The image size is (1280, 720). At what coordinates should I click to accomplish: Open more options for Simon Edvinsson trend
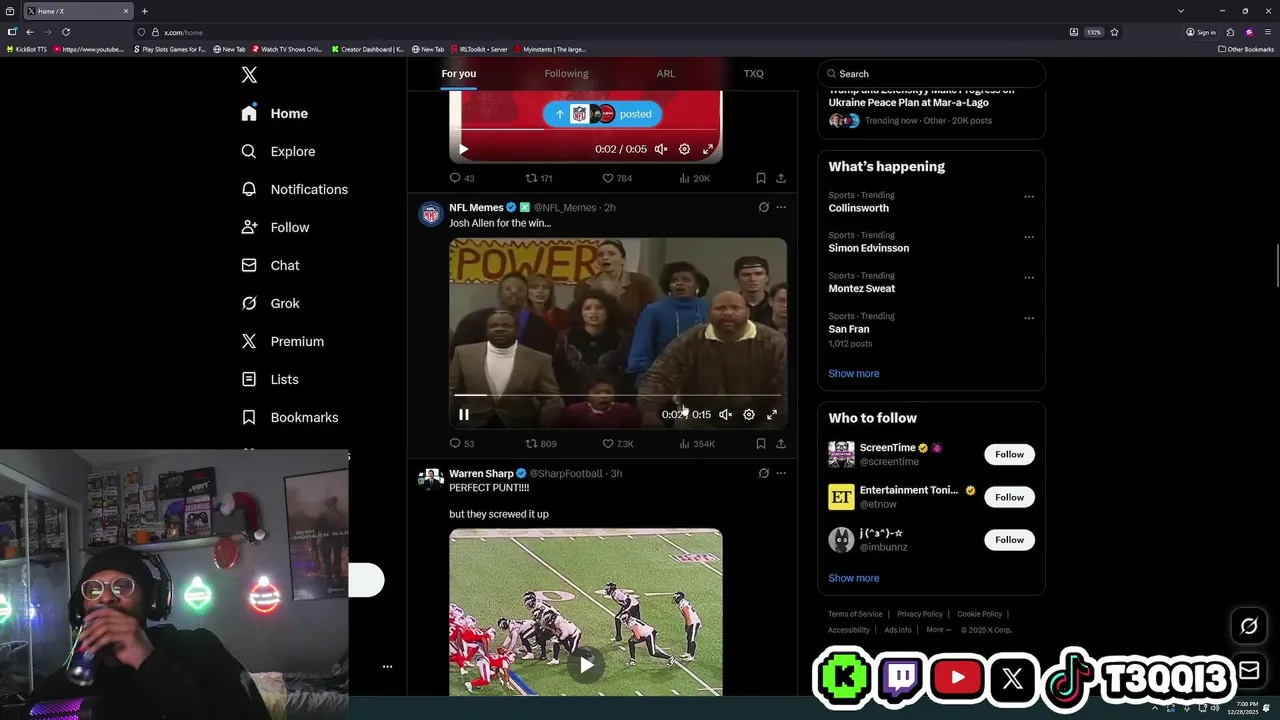pyautogui.click(x=1029, y=237)
